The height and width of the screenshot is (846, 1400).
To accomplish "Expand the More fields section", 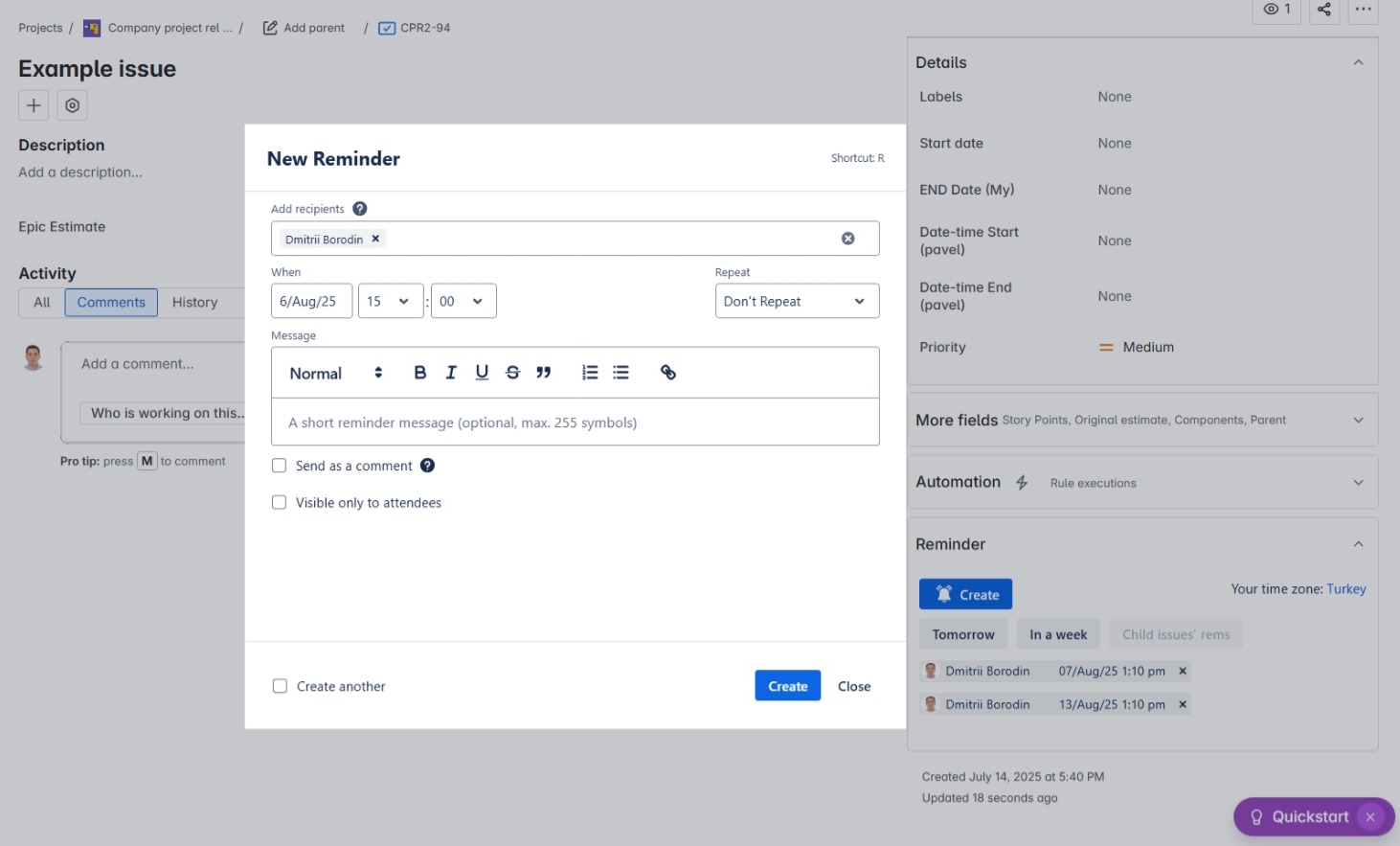I will [x=1358, y=420].
